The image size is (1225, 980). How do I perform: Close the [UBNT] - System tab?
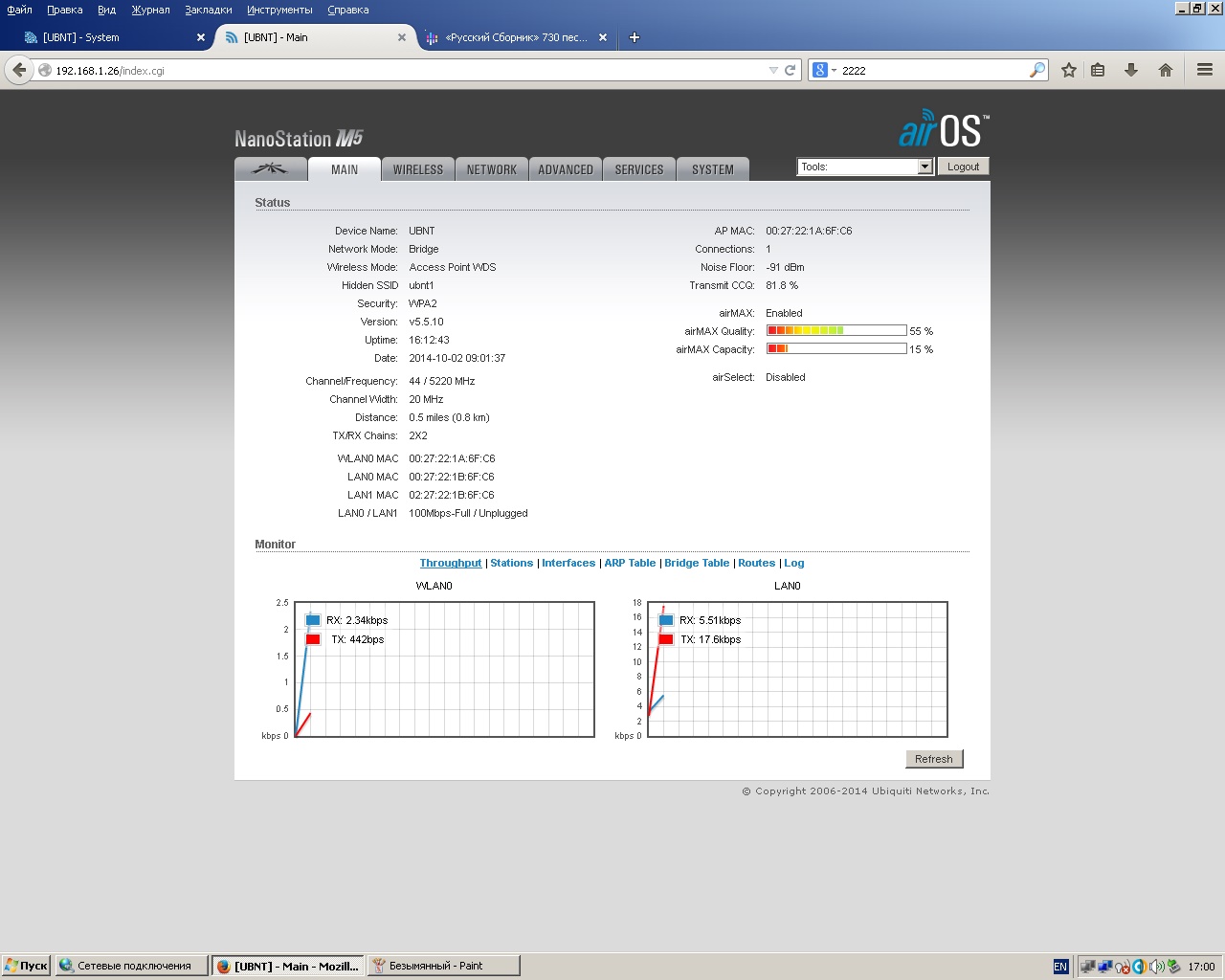tap(201, 37)
